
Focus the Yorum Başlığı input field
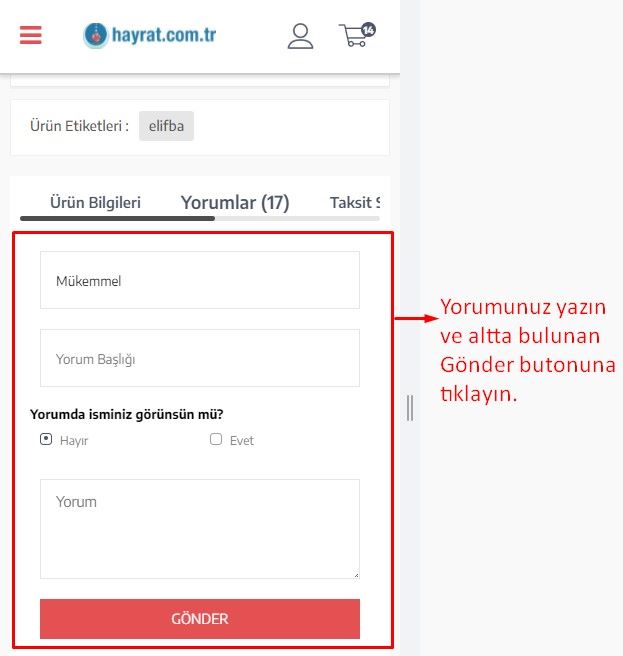click(x=200, y=358)
